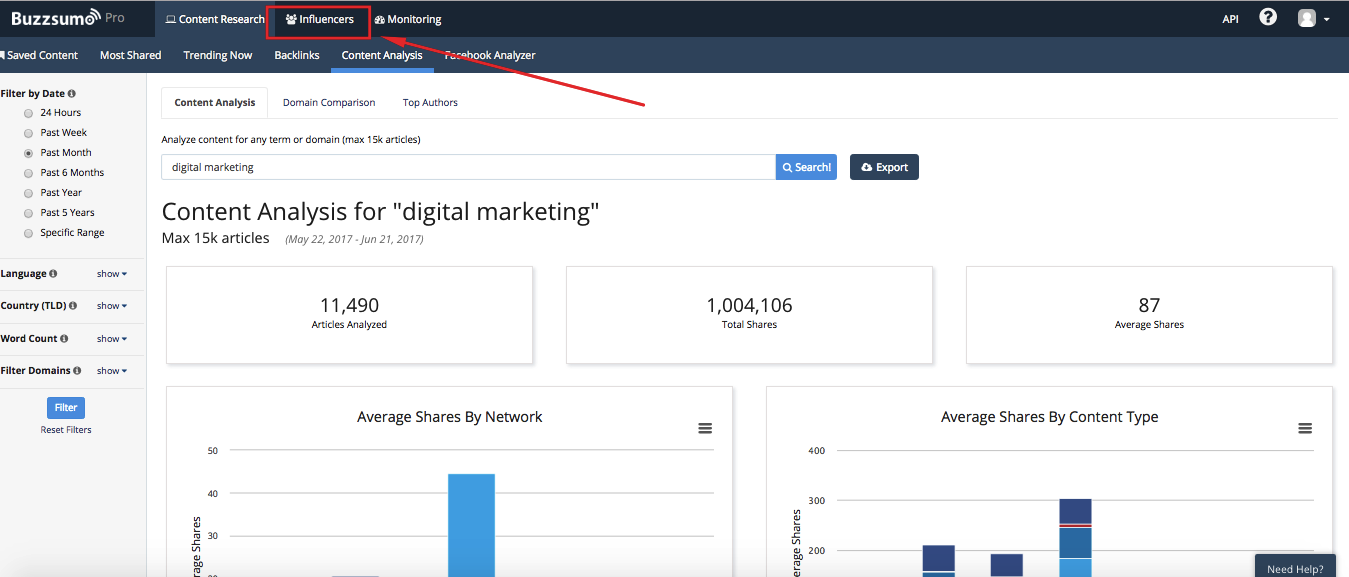Image resolution: width=1349 pixels, height=577 pixels.
Task: Focus the digital marketing search field
Action: 468,167
